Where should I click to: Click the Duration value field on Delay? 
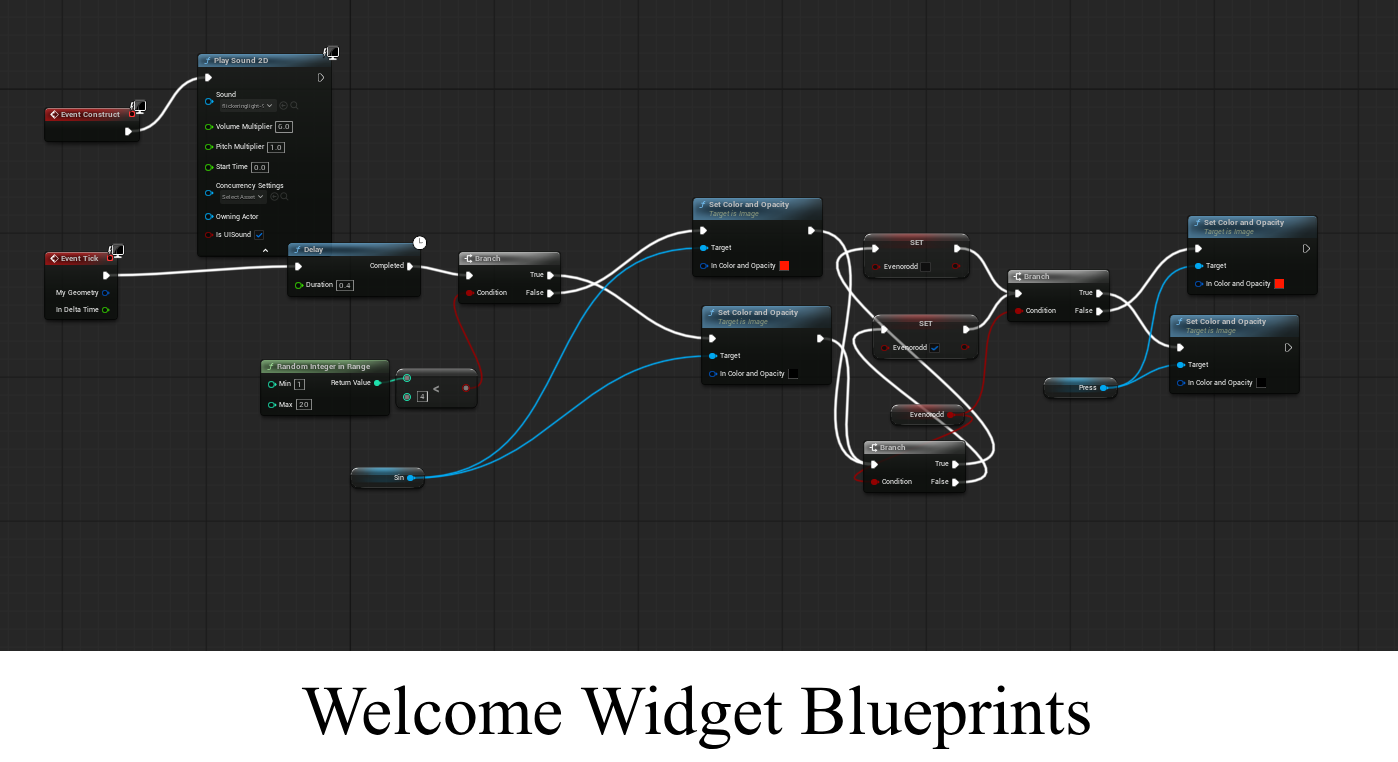click(345, 286)
